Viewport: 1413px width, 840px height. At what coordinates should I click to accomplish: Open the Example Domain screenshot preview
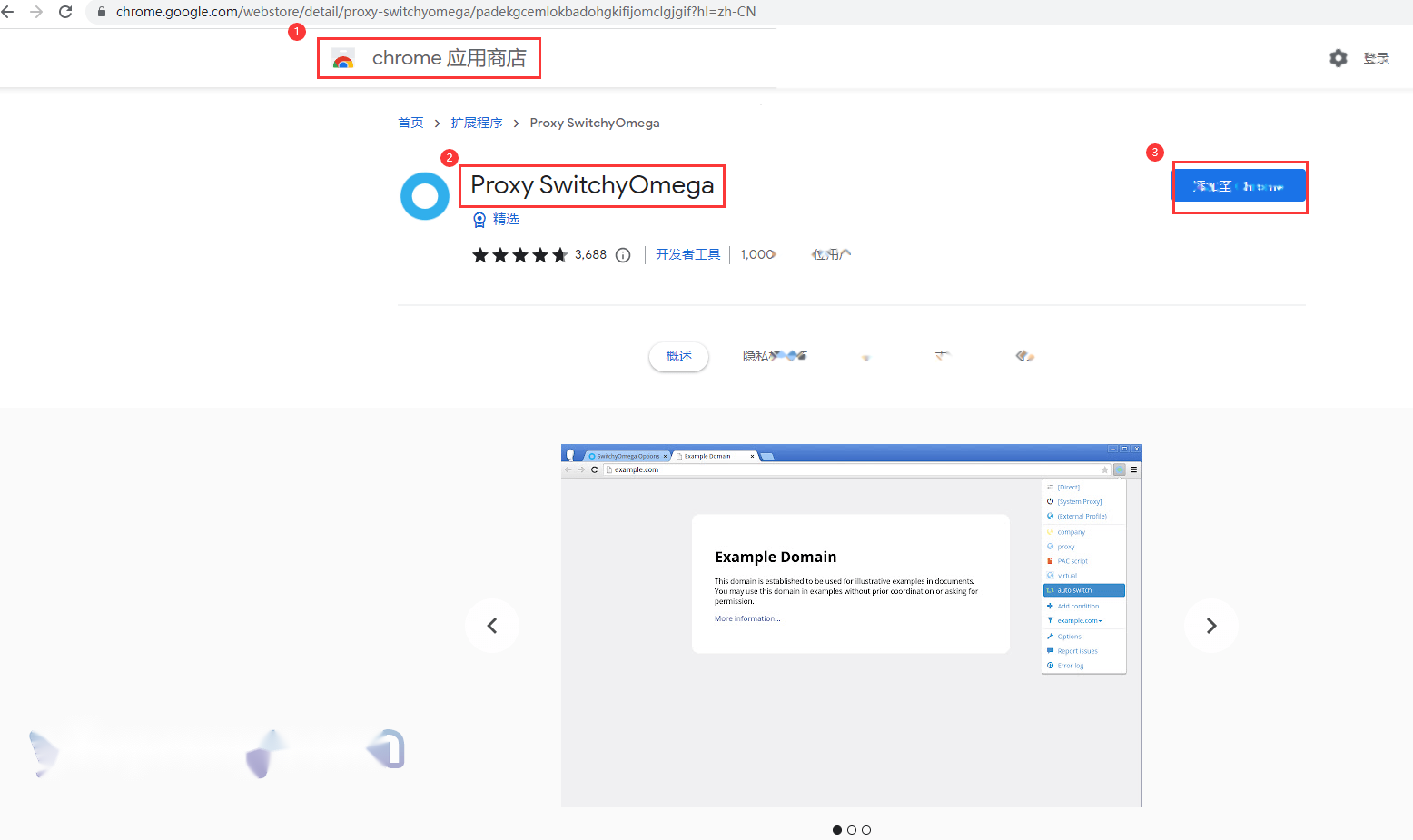852,626
